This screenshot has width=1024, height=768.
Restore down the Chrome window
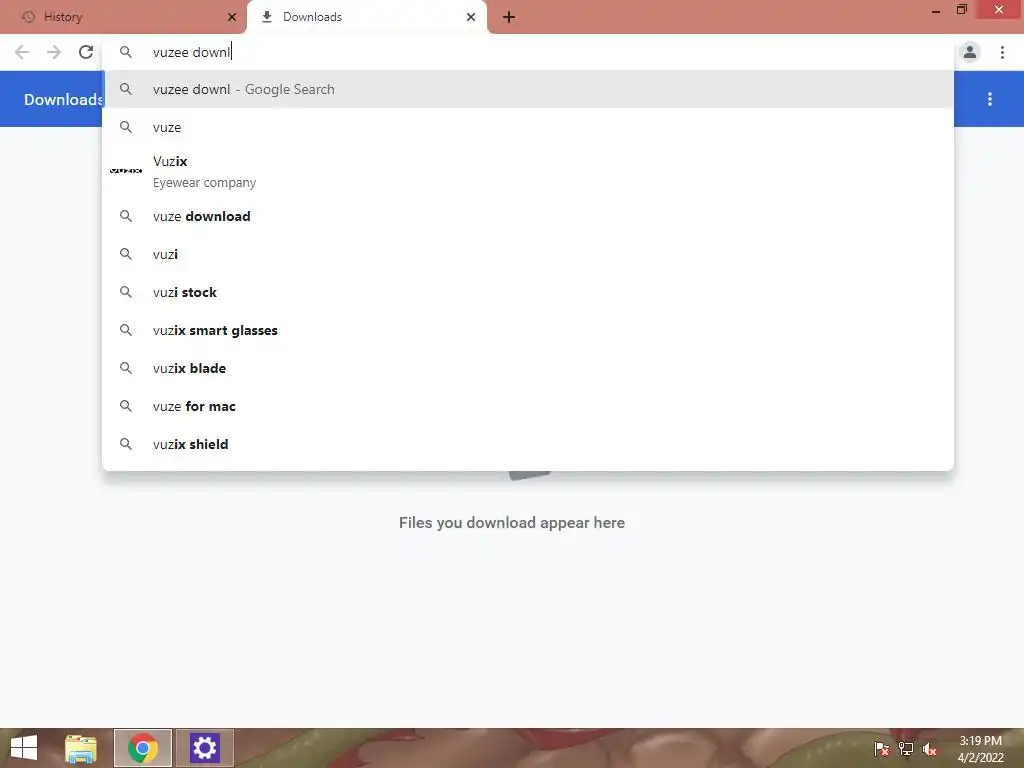962,10
